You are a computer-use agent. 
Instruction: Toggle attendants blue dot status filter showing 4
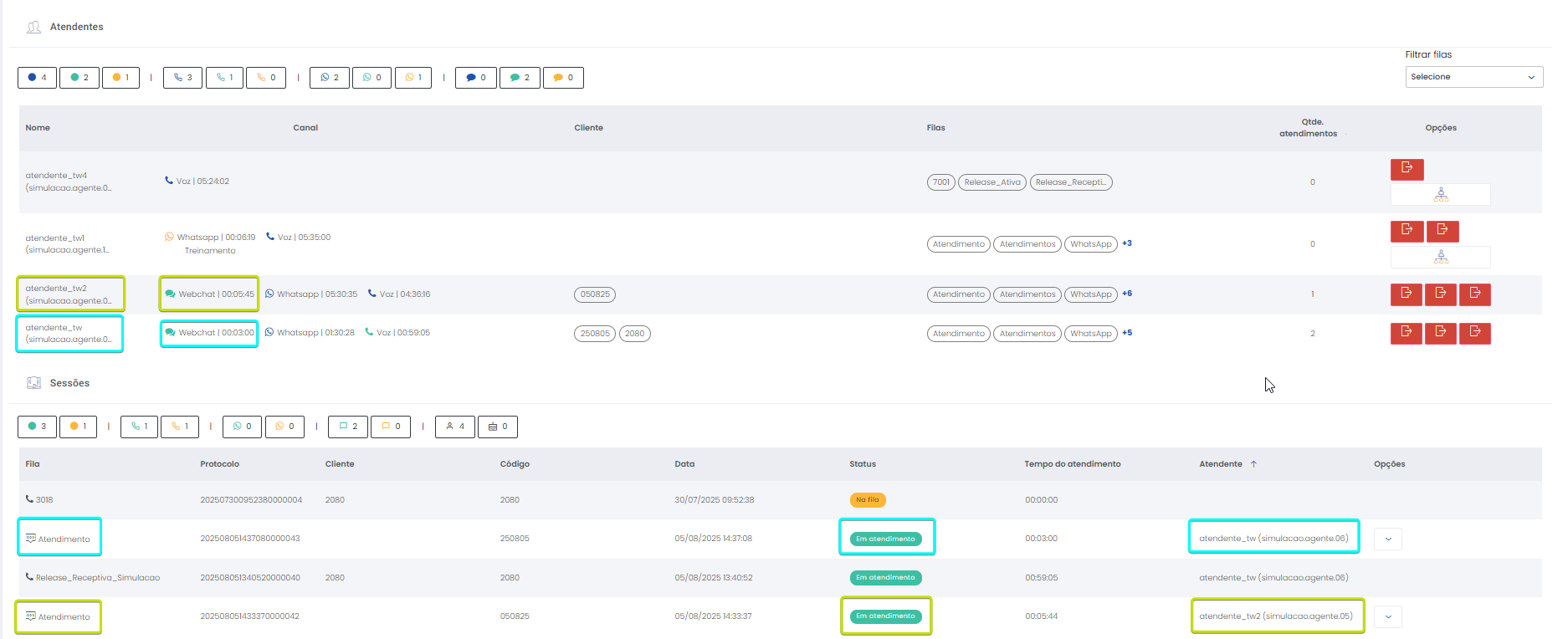point(37,78)
